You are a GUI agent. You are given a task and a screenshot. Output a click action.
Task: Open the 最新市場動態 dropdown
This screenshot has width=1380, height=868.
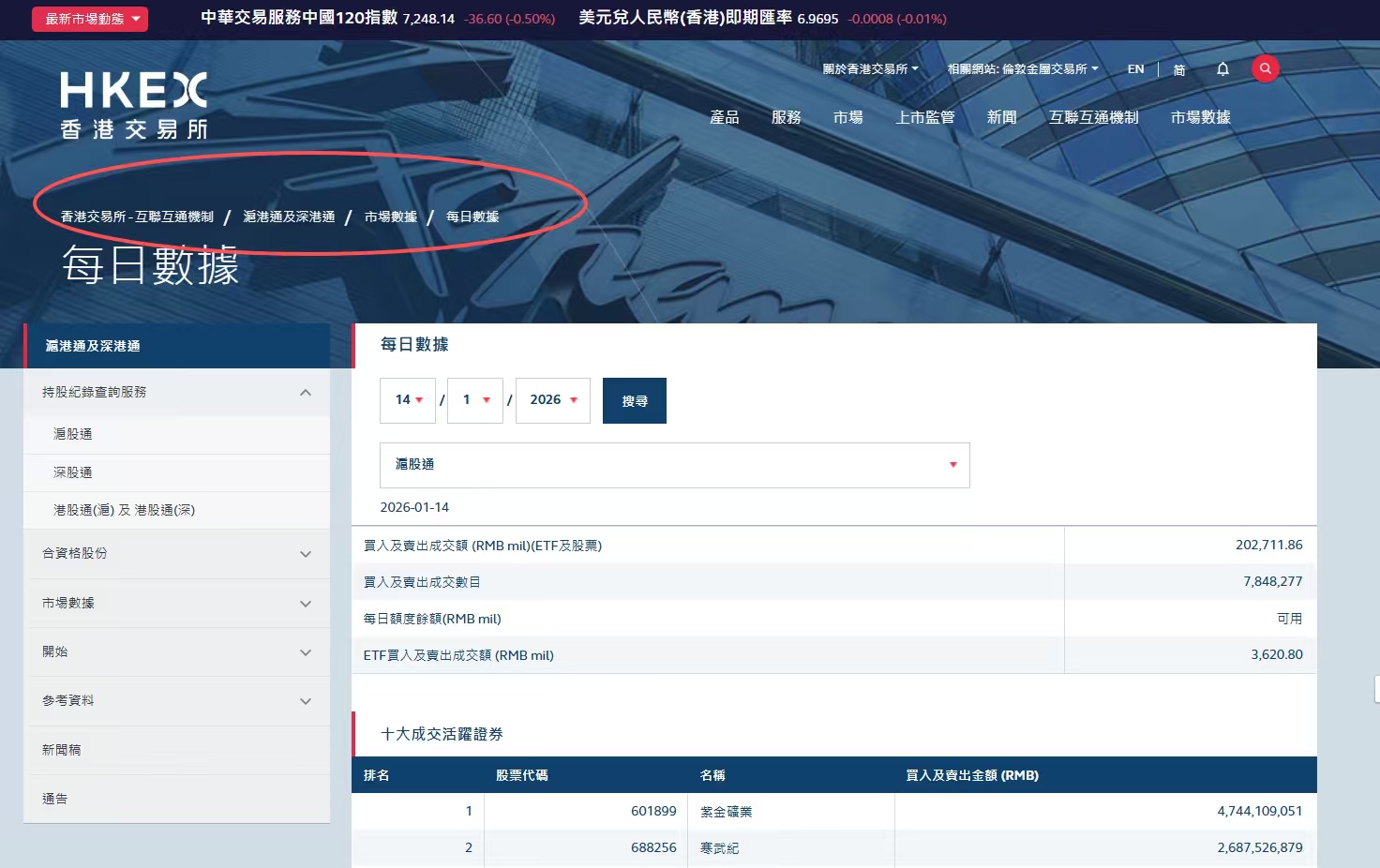coord(90,19)
